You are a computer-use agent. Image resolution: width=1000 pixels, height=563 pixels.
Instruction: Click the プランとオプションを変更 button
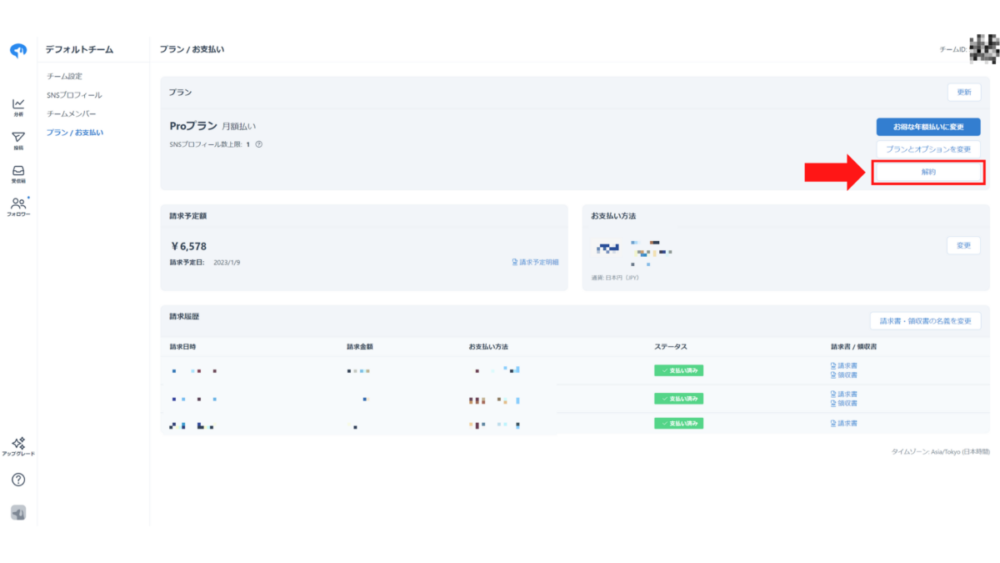coord(928,149)
